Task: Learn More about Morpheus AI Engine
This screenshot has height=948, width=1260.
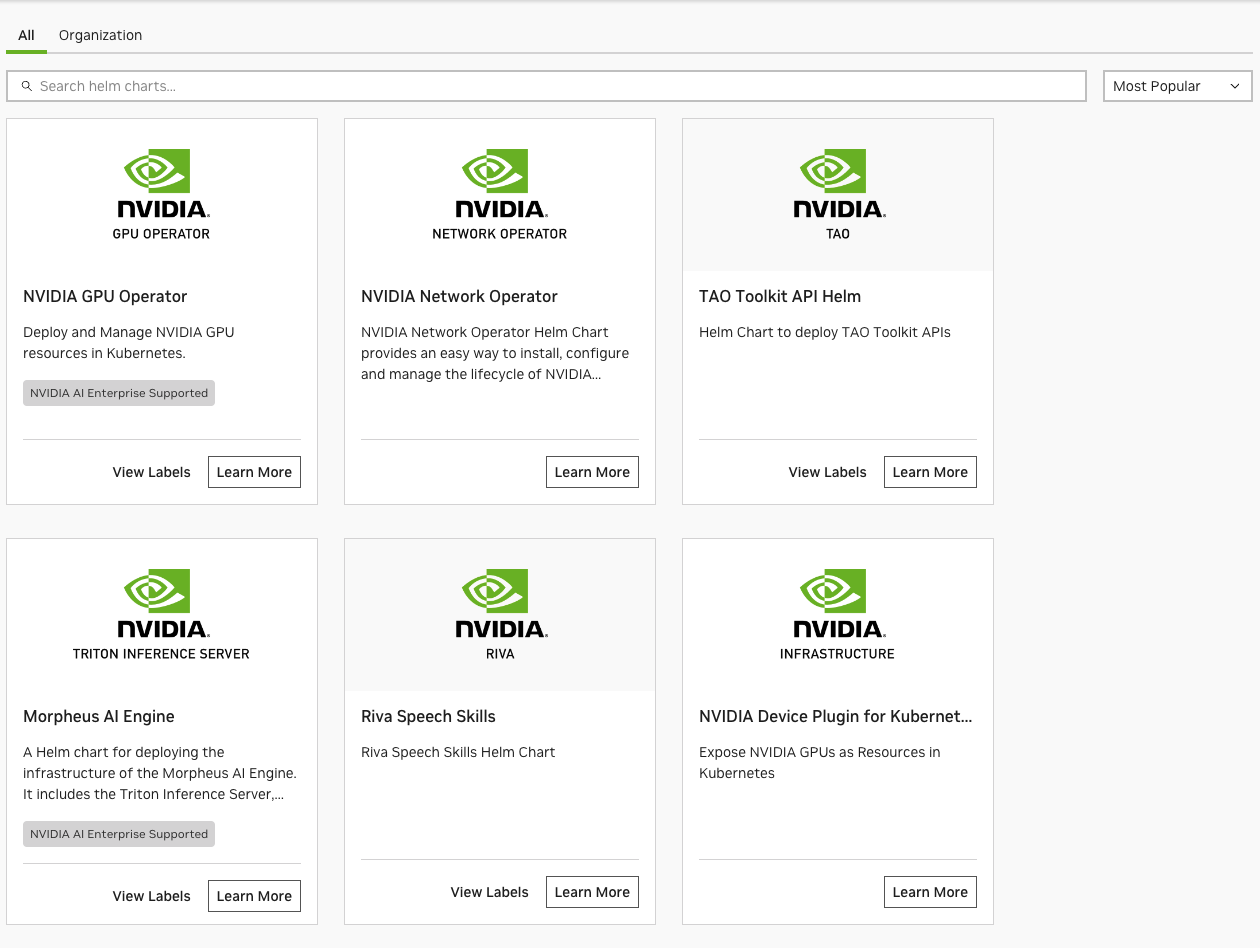Action: click(x=254, y=896)
